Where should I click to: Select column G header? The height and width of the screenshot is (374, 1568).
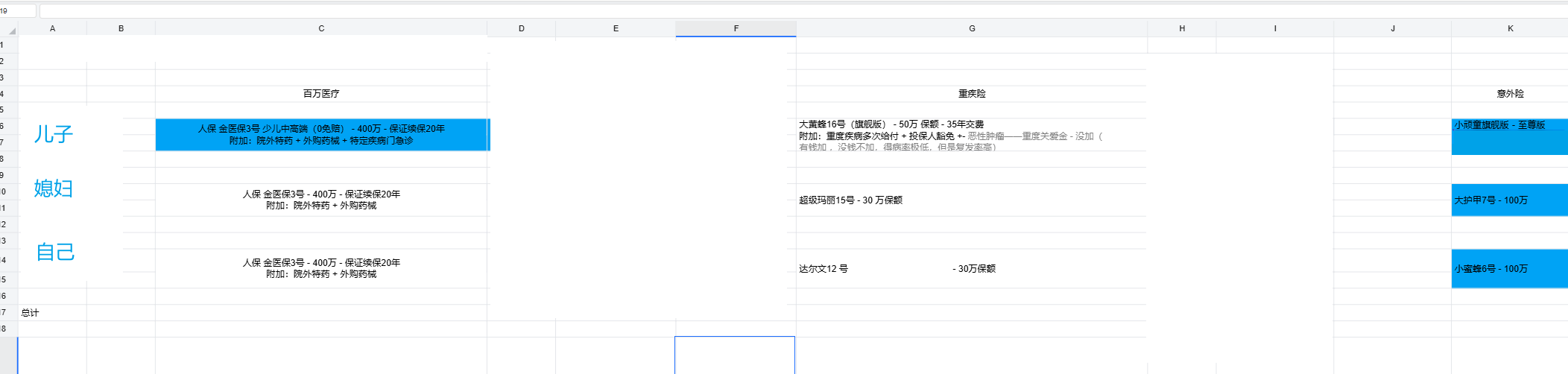[x=972, y=28]
